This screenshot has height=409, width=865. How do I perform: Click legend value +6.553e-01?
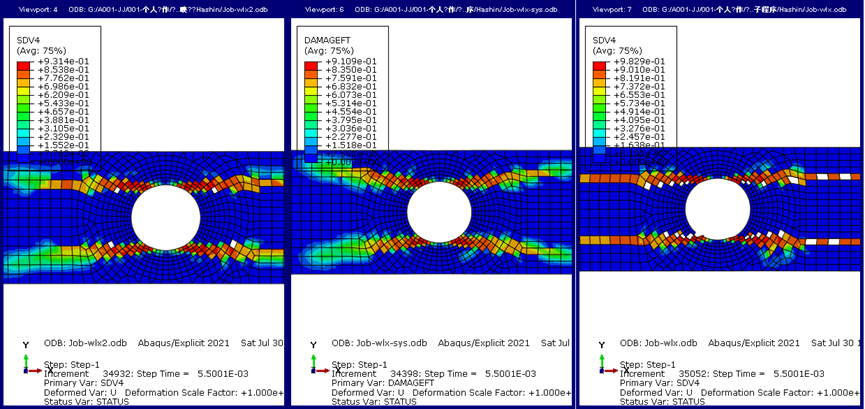639,95
